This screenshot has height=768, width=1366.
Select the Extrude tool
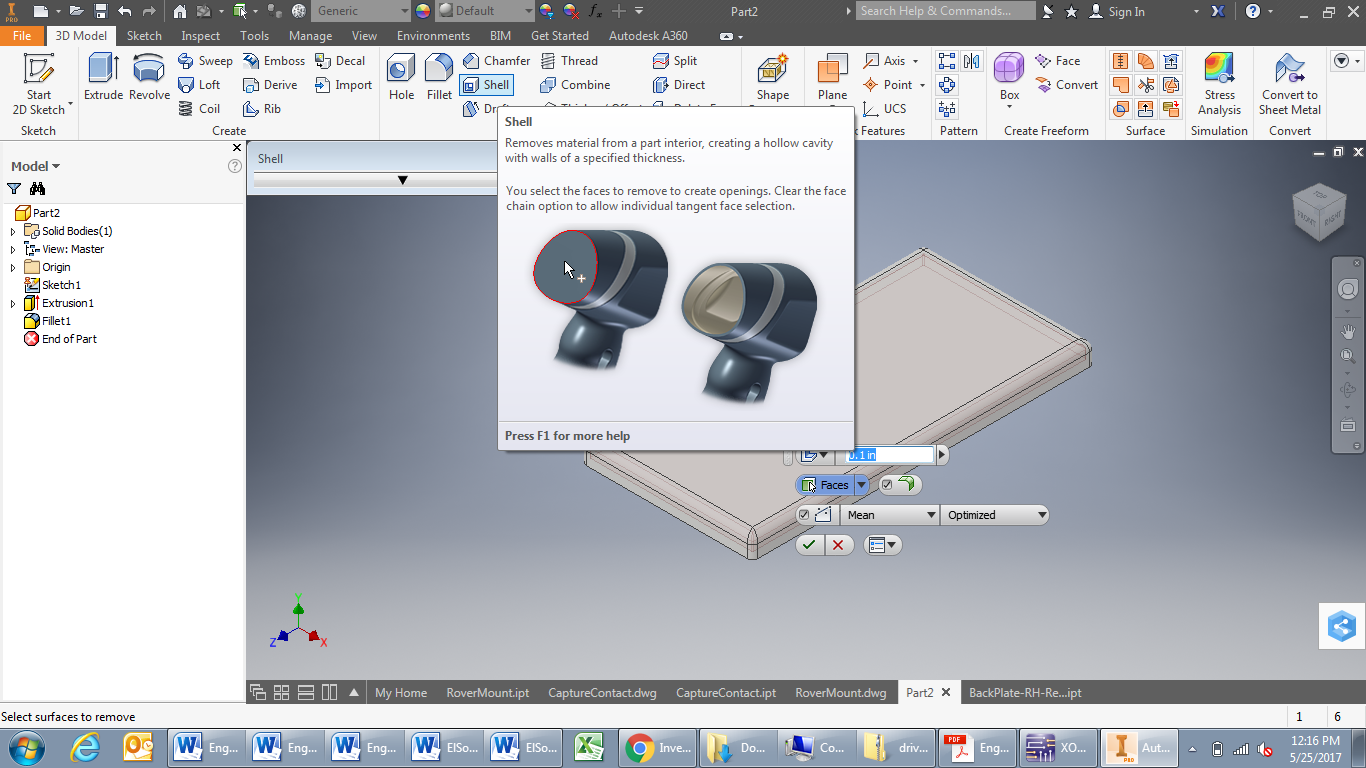[x=103, y=77]
